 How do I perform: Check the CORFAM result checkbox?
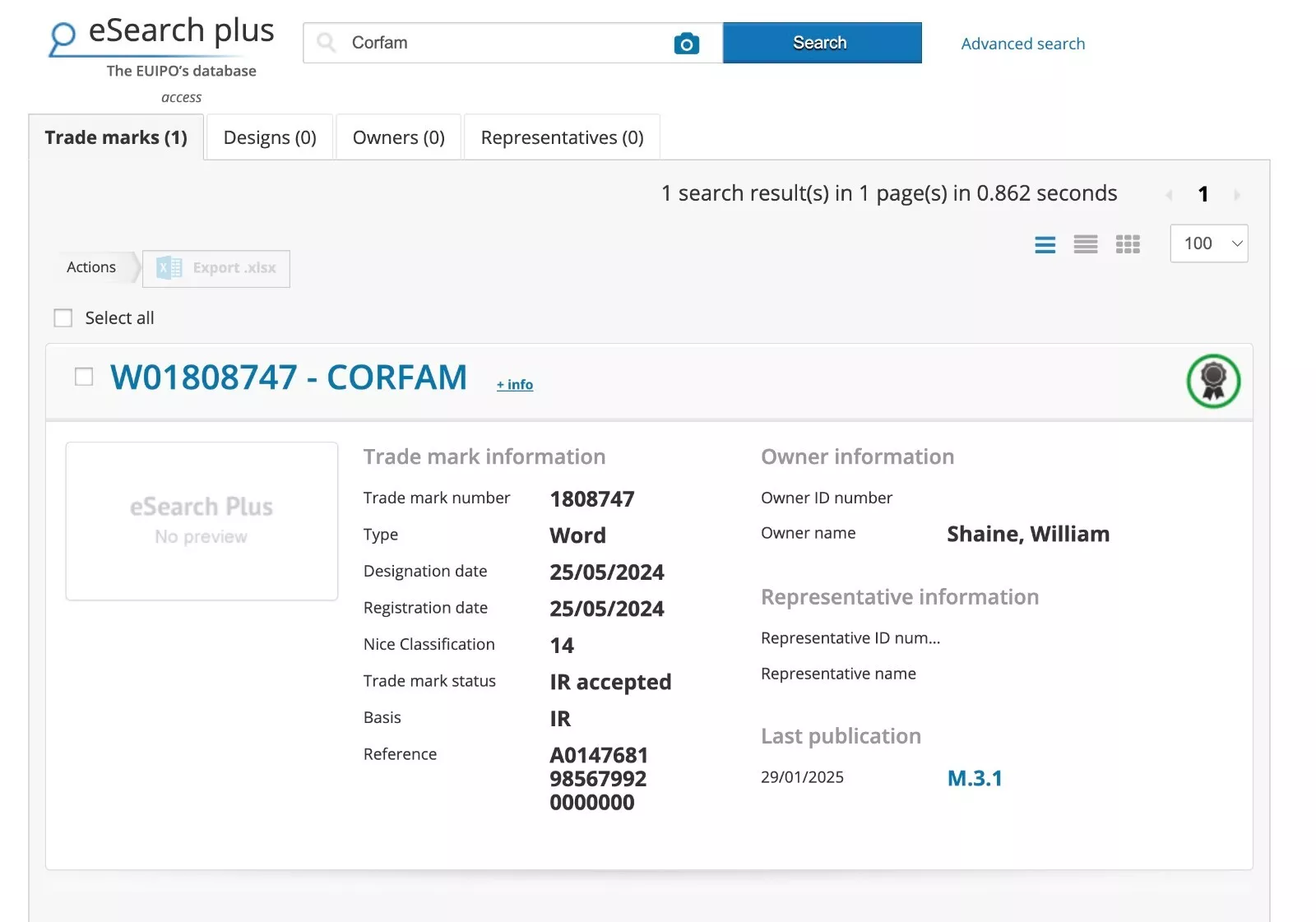click(x=84, y=377)
